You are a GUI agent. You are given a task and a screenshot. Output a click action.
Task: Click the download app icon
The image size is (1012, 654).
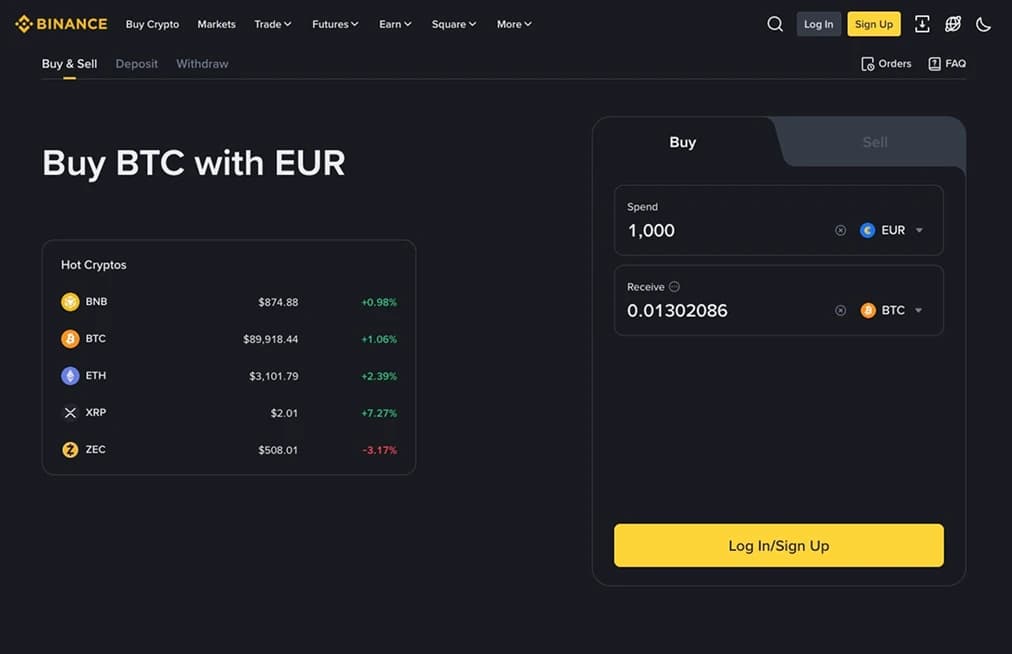pyautogui.click(x=922, y=23)
